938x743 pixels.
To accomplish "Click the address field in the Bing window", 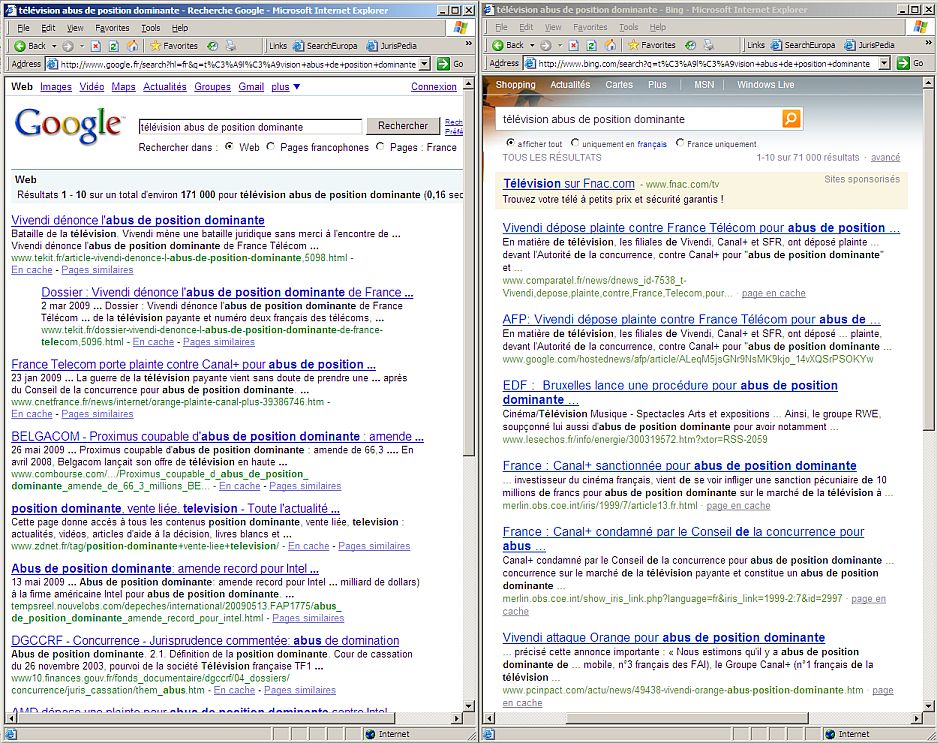I will click(x=703, y=63).
